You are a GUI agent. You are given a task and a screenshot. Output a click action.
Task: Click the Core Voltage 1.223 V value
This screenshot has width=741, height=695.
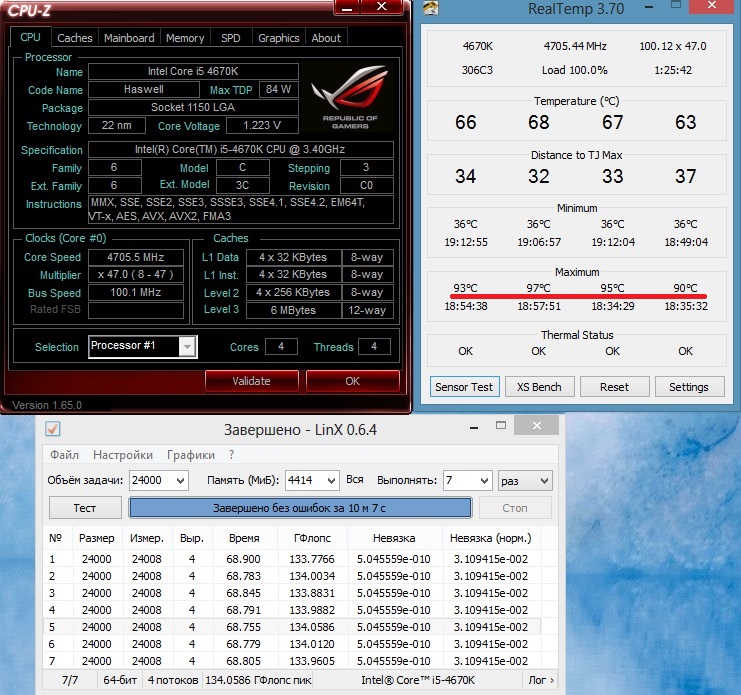click(262, 126)
